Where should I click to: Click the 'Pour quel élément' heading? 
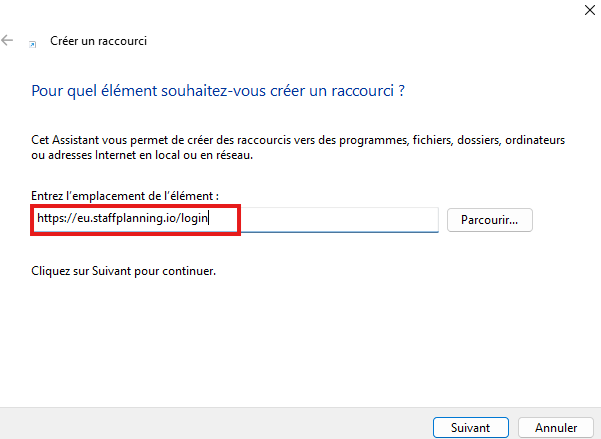(217, 91)
